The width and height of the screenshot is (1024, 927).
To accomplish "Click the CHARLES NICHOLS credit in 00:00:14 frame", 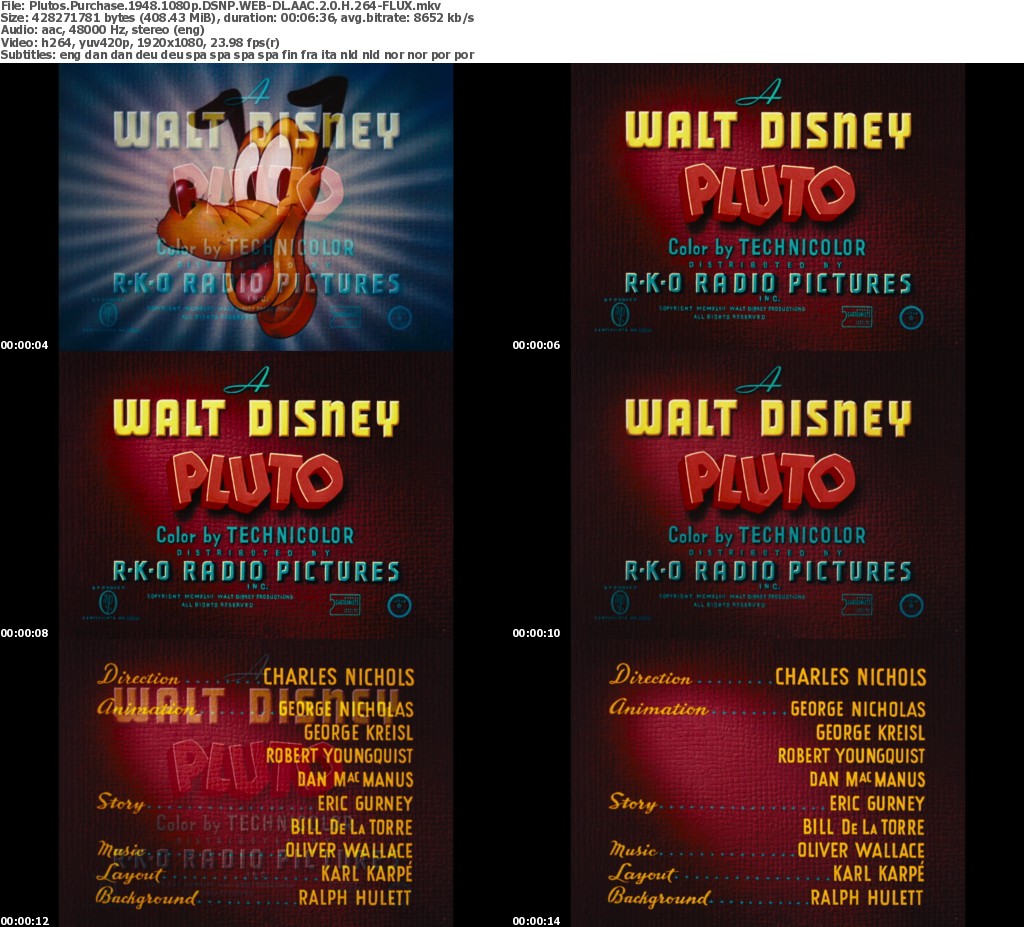I will point(850,677).
